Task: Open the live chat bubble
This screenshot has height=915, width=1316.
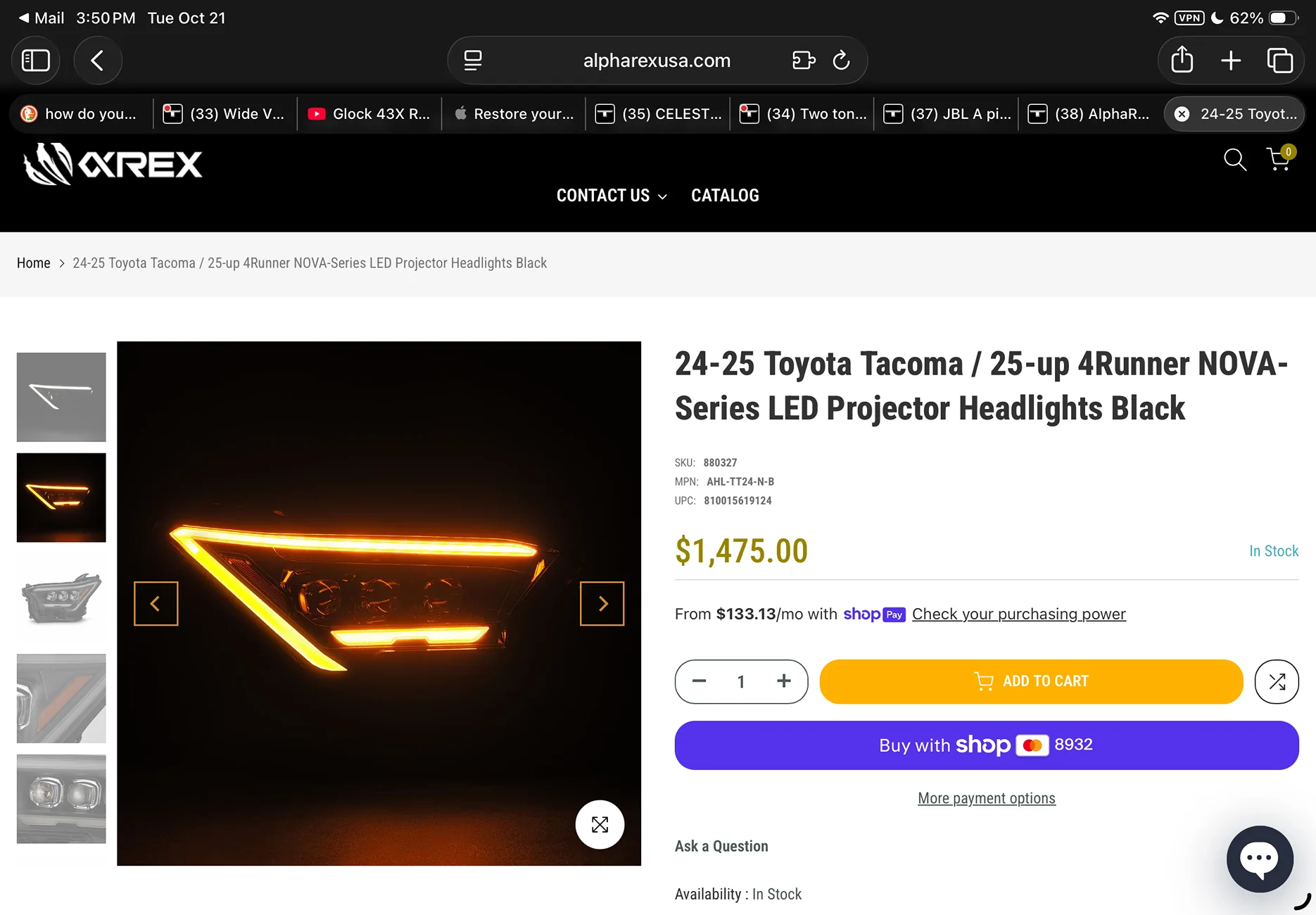Action: point(1260,859)
